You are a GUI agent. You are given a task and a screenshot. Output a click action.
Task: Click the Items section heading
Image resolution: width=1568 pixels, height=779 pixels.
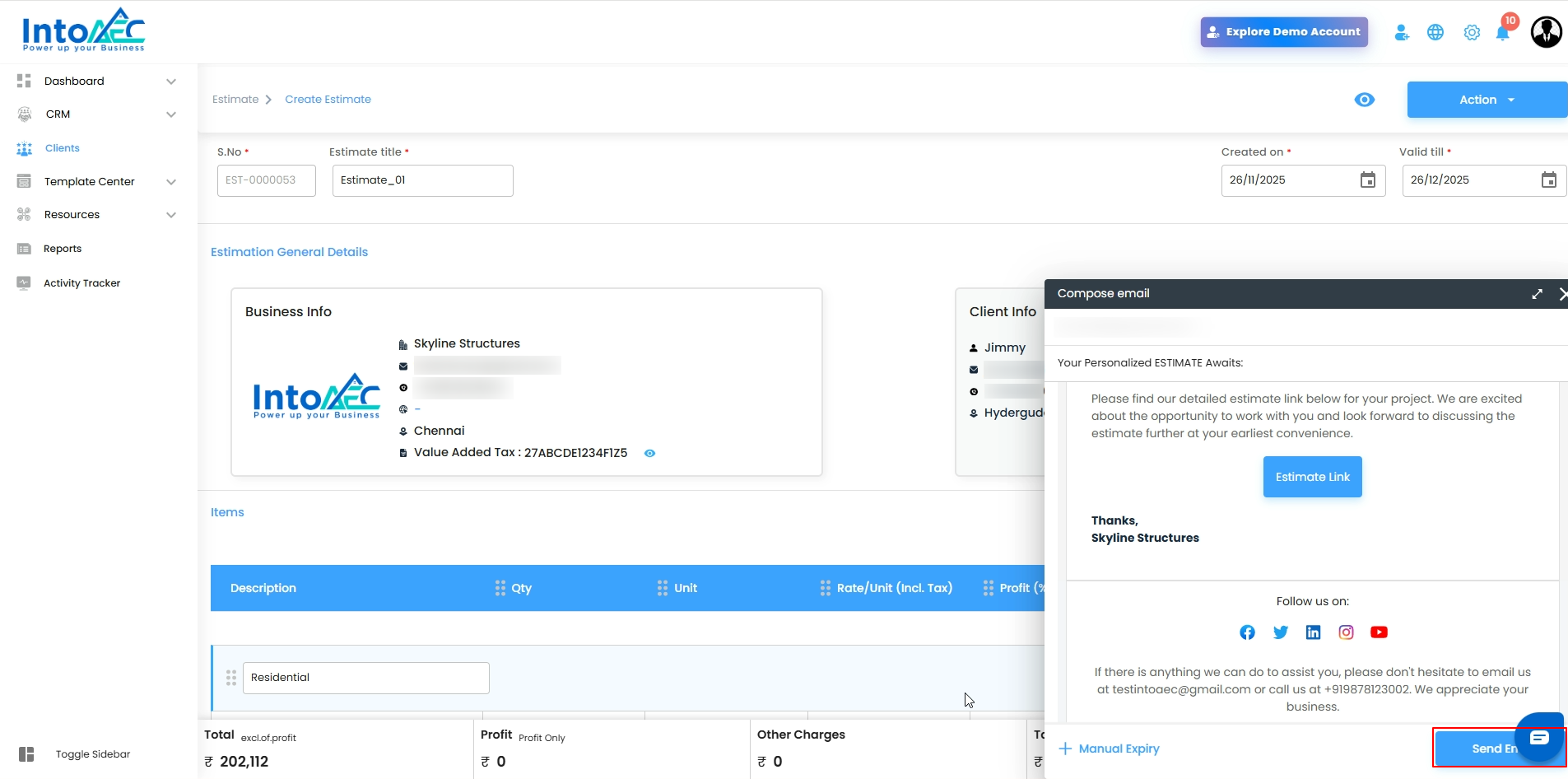[x=227, y=512]
